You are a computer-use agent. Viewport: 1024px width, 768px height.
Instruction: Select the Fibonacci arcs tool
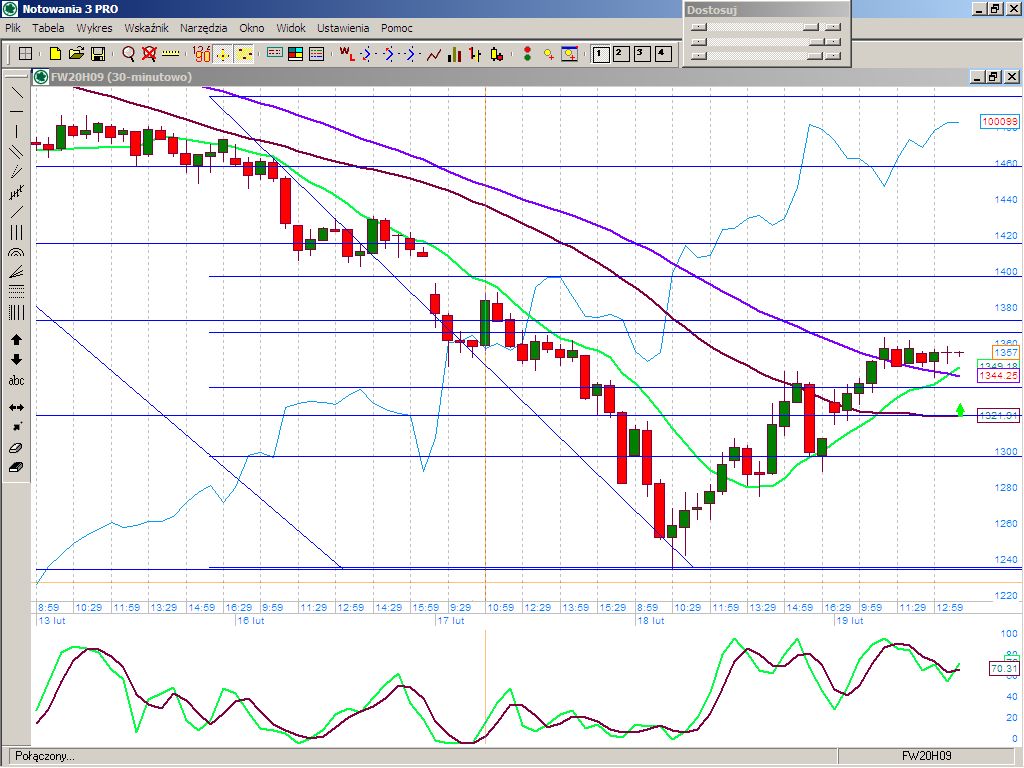tap(16, 252)
